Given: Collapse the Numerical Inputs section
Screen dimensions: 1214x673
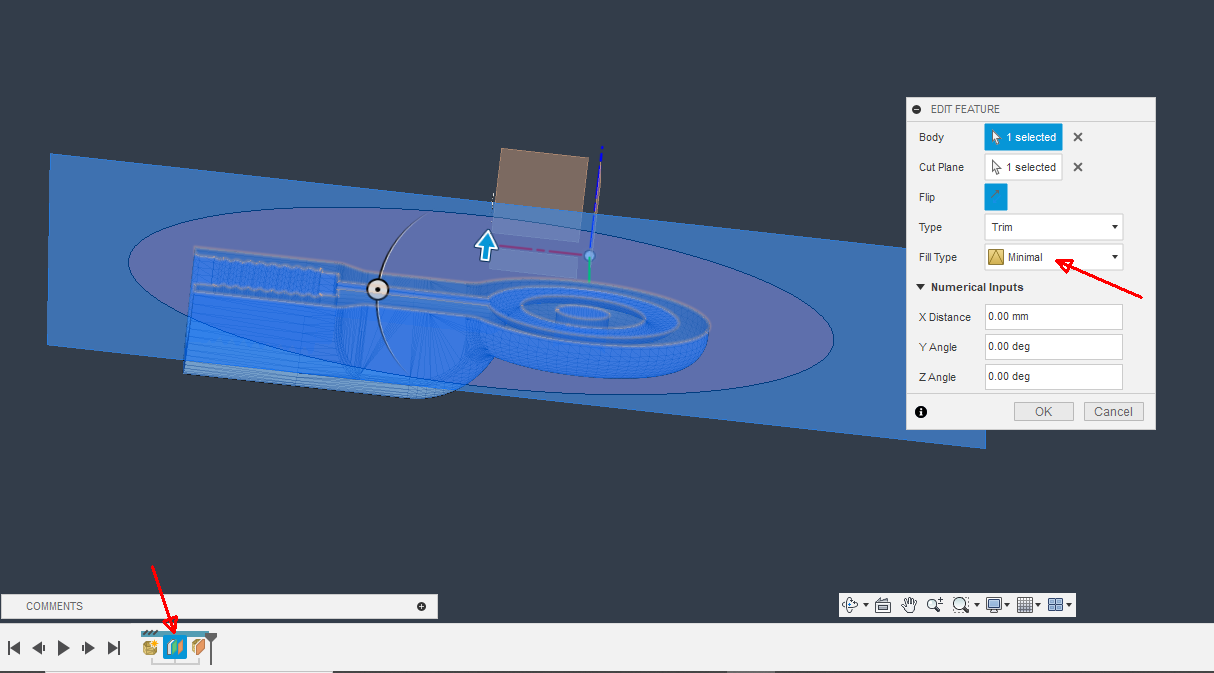Looking at the screenshot, I should pyautogui.click(x=921, y=287).
